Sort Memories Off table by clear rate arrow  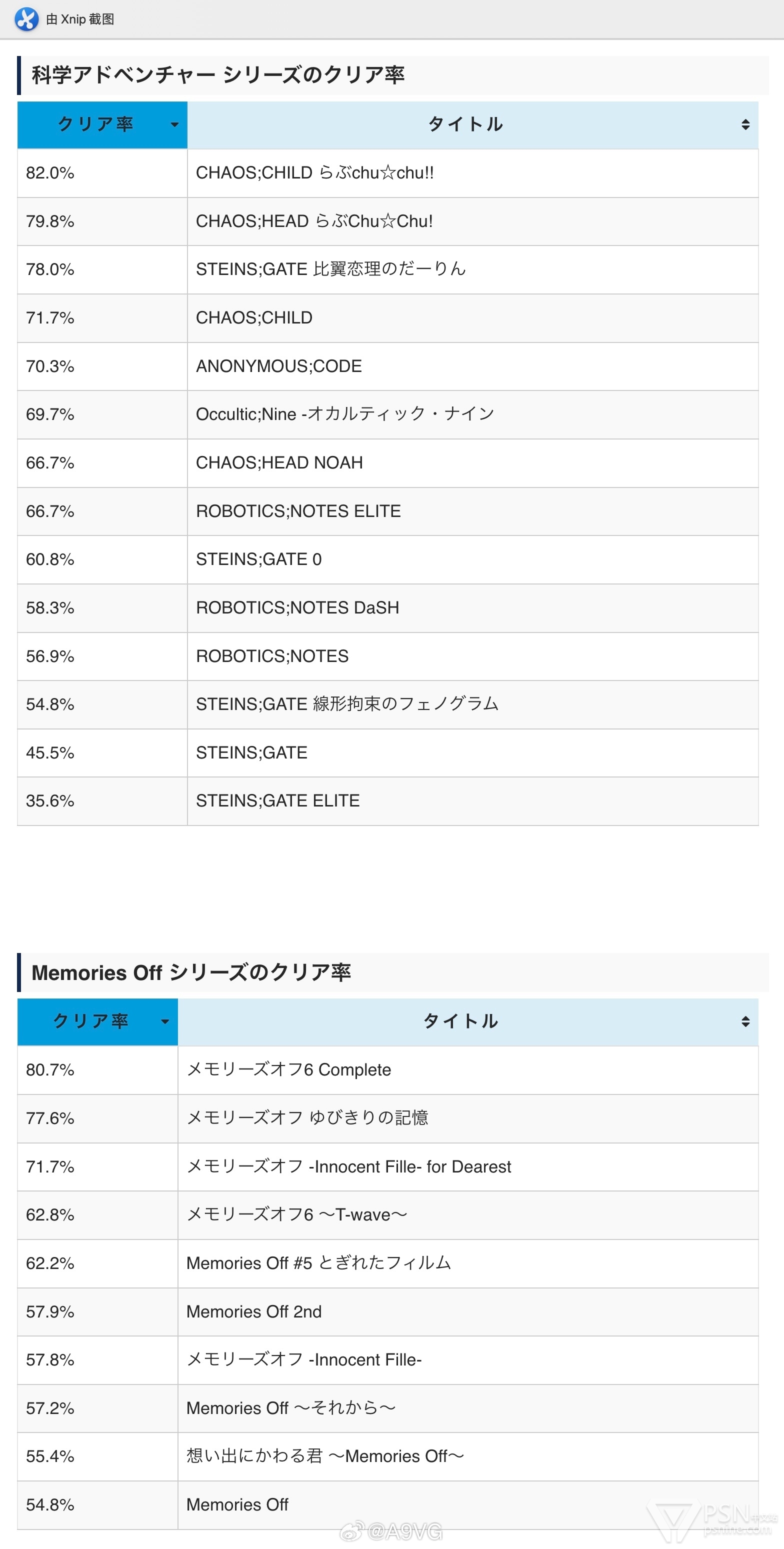pos(164,1021)
